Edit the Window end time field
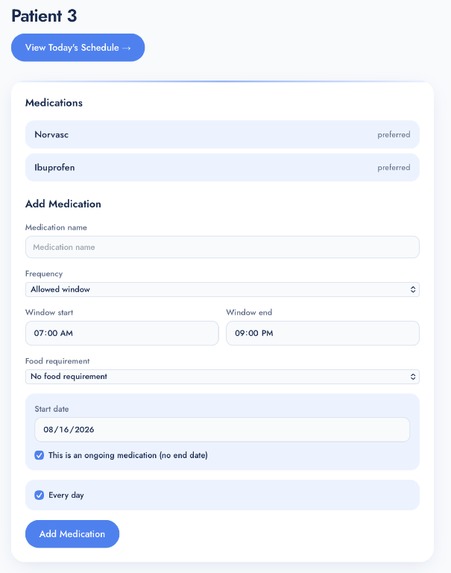The width and height of the screenshot is (451, 573). click(x=323, y=333)
